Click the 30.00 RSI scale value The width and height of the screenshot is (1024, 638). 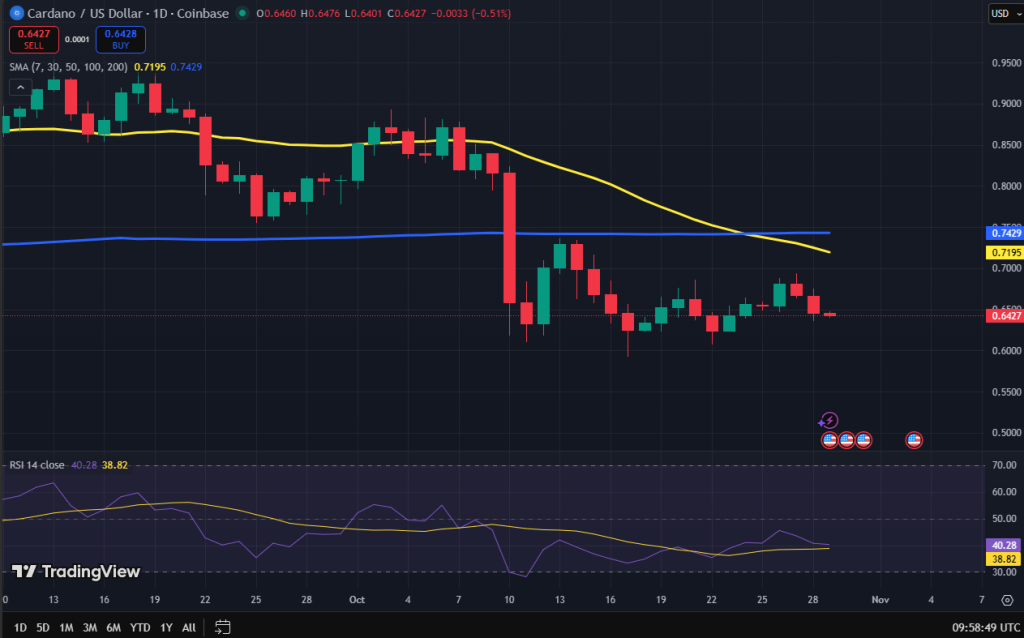click(x=1005, y=572)
